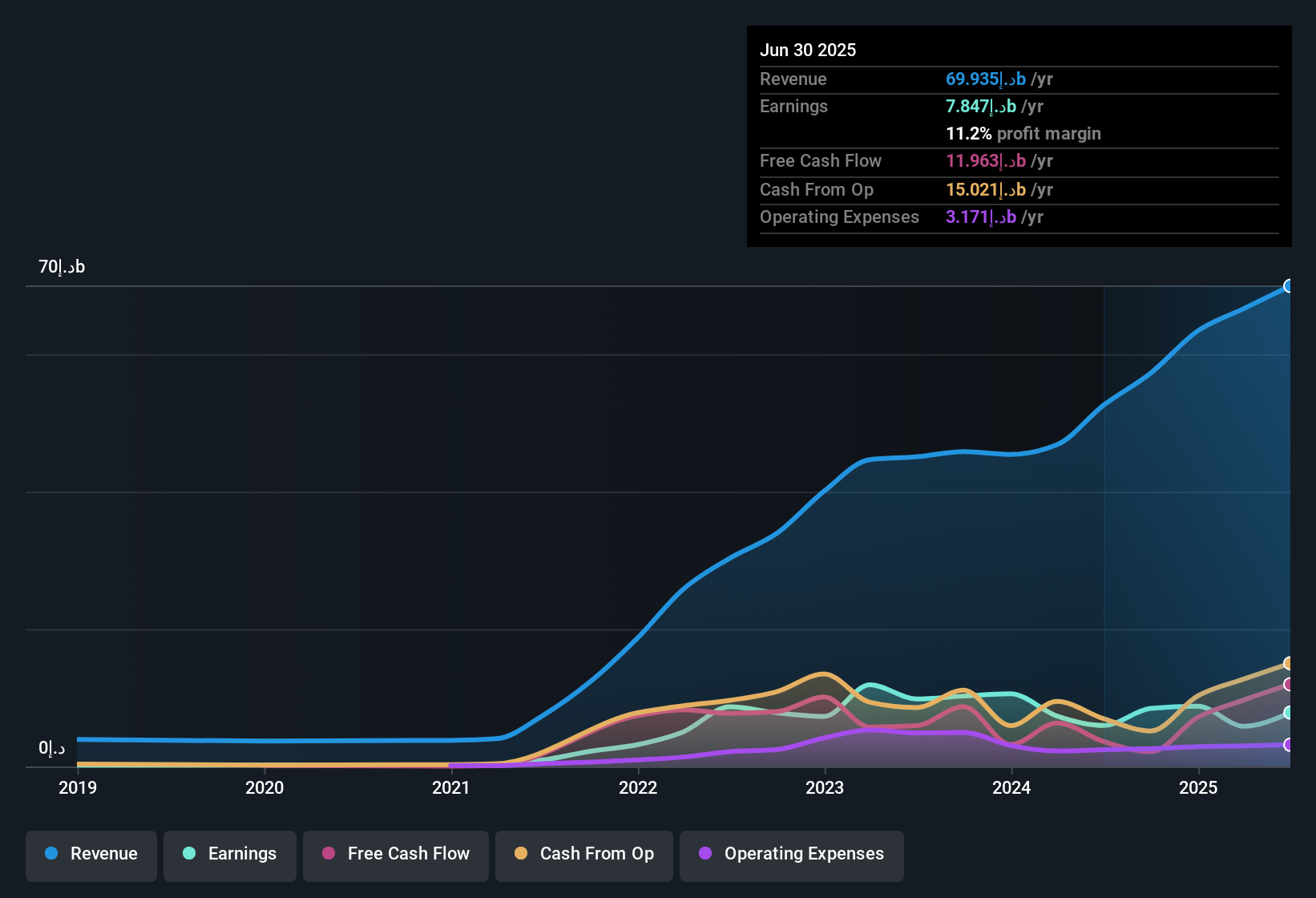Click the orange Cash From Op endpoint marker
The width and height of the screenshot is (1316, 898).
click(x=1290, y=663)
